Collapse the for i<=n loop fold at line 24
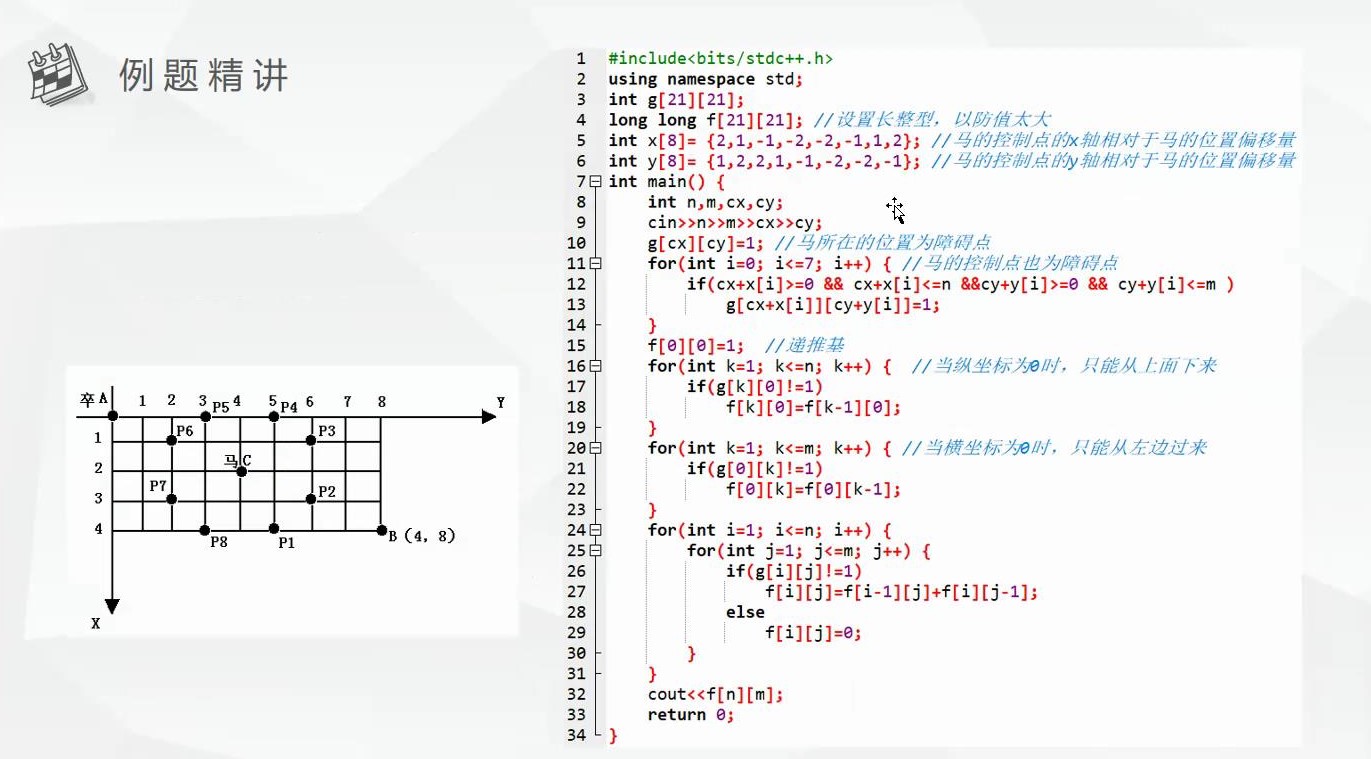Screen dimensions: 1371x759 click(x=596, y=530)
